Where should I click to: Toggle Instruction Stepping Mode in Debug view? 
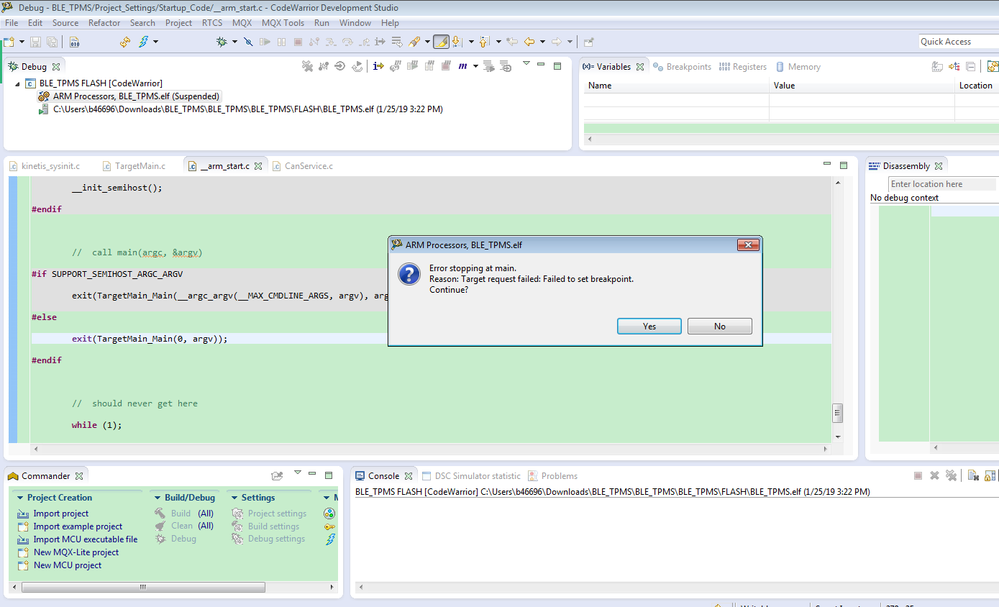pyautogui.click(x=378, y=66)
